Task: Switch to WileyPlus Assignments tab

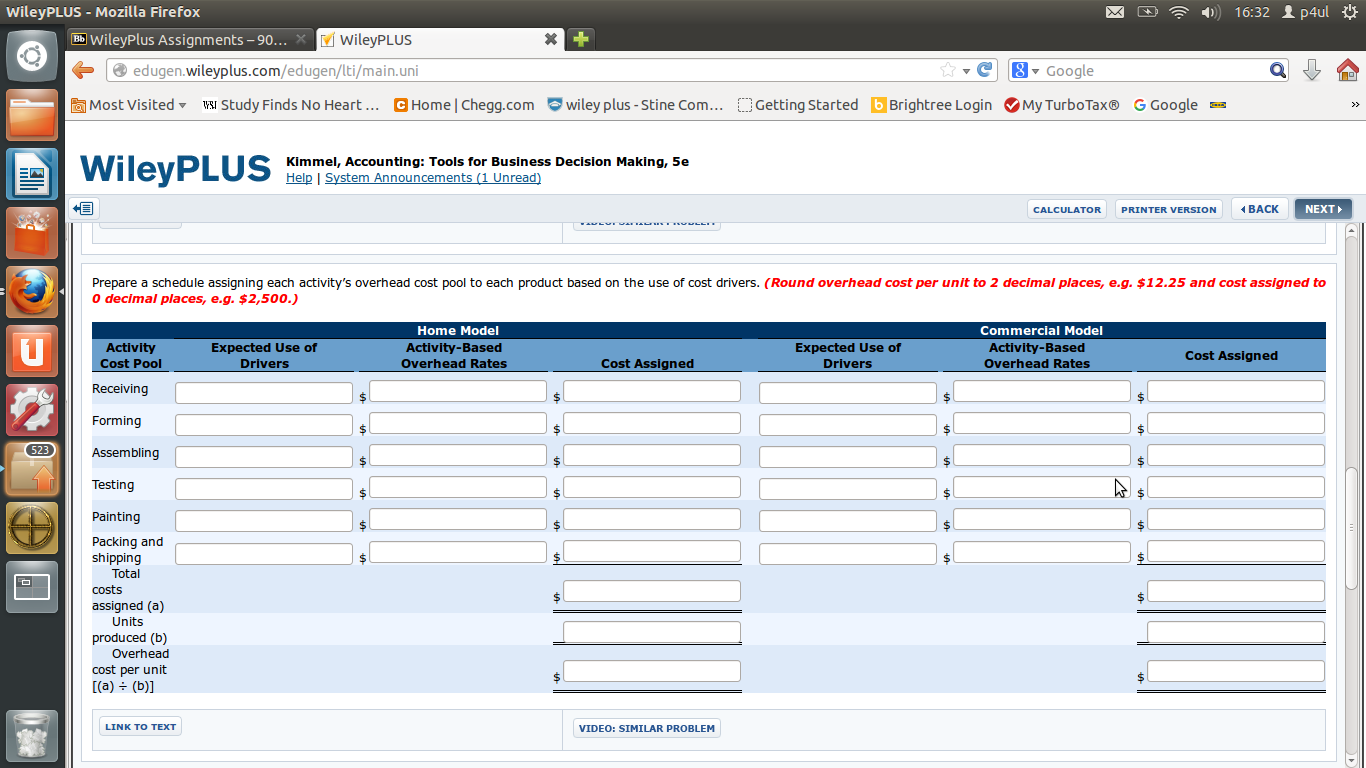Action: [x=188, y=39]
